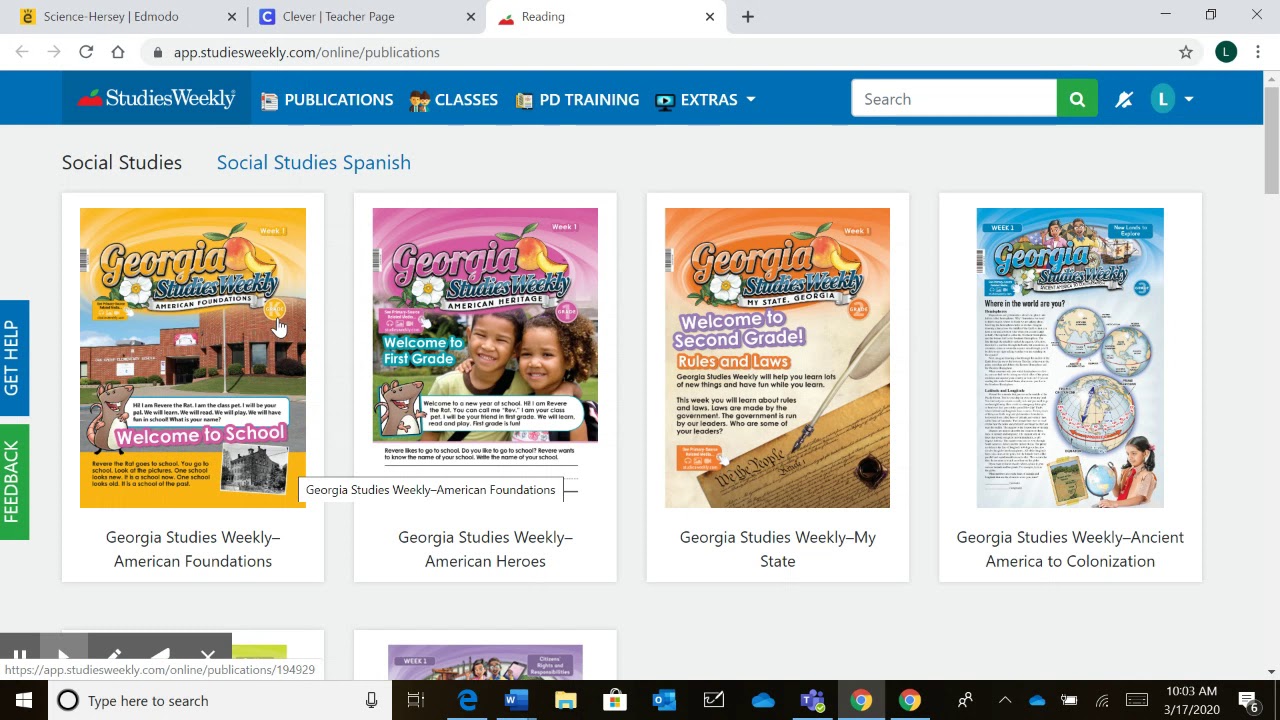
Task: Click the browser address bar URL
Action: click(306, 52)
